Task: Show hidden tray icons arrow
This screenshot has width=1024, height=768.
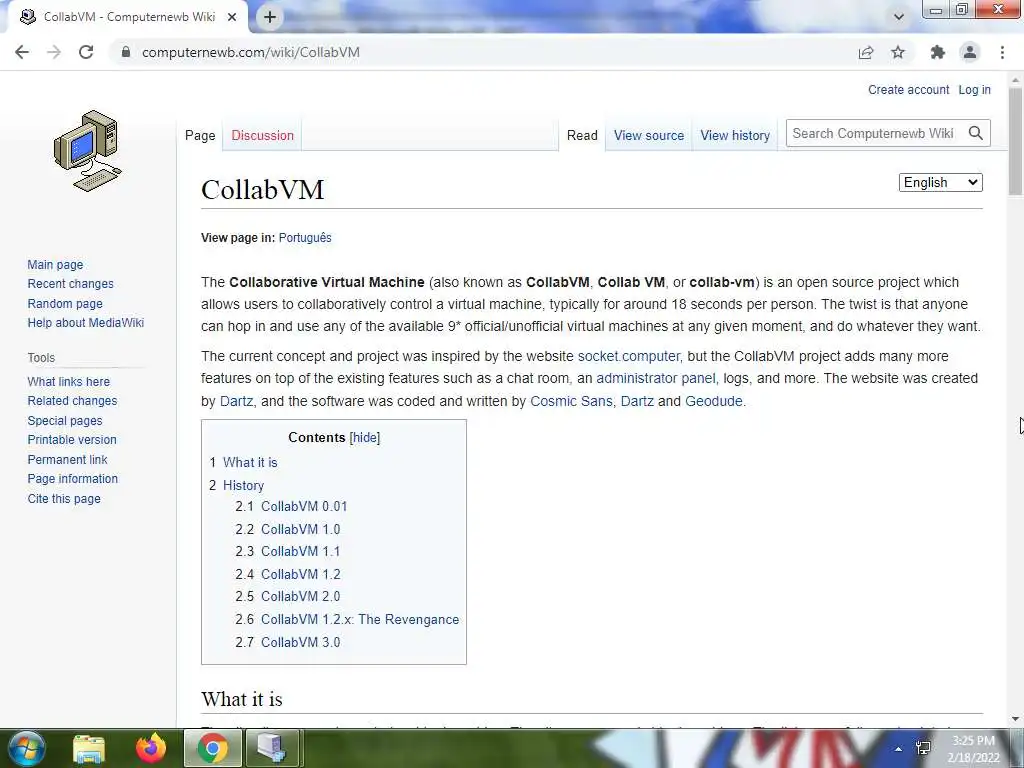Action: pos(899,749)
